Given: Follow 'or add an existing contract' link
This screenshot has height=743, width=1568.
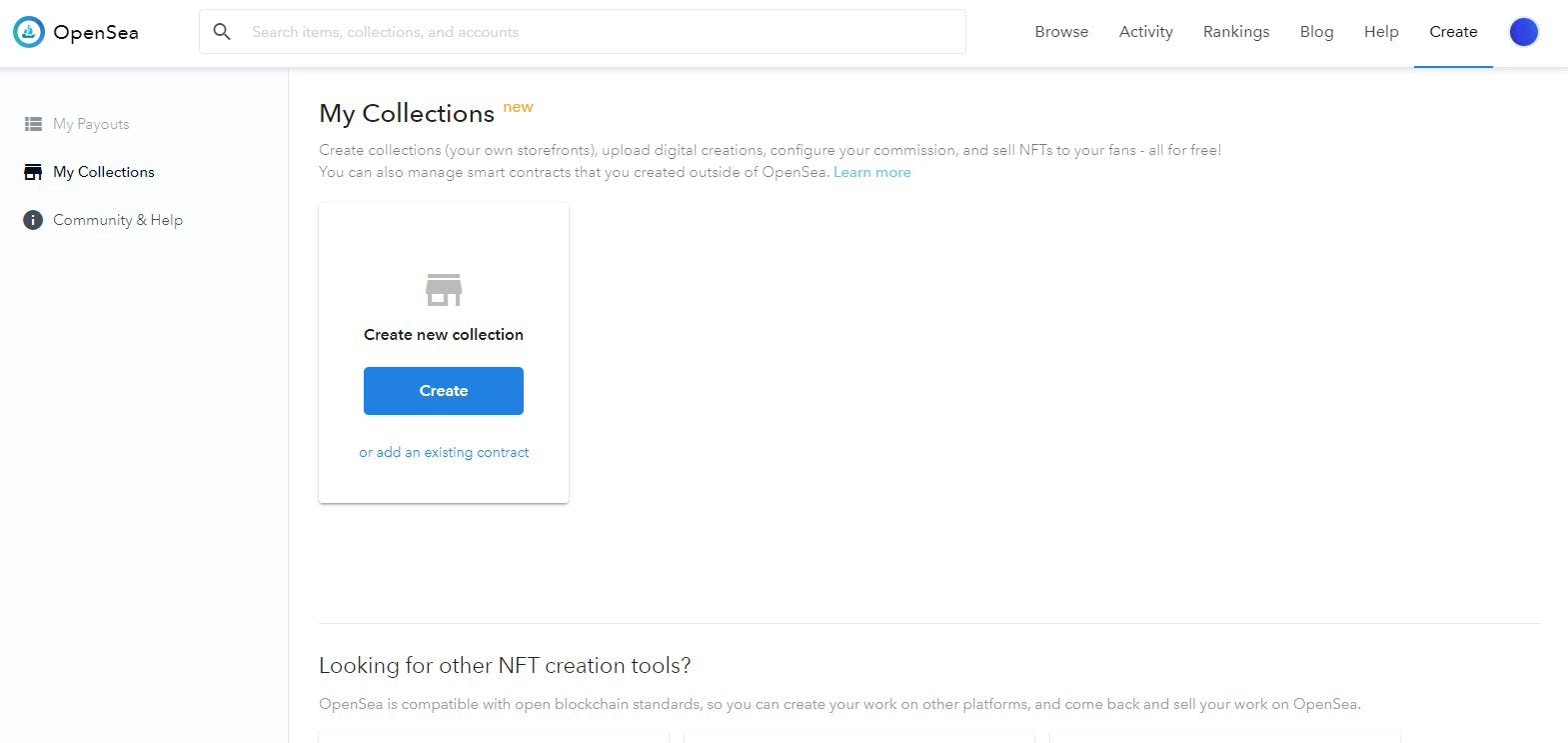Looking at the screenshot, I should (x=444, y=452).
